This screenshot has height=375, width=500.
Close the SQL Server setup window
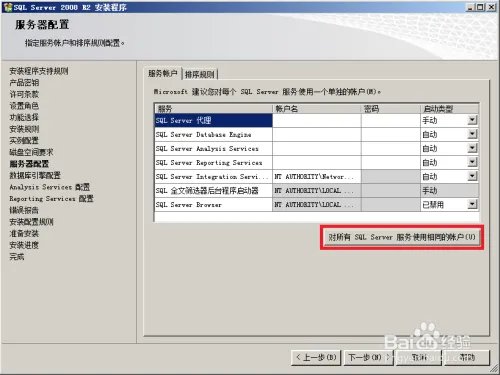click(x=491, y=7)
